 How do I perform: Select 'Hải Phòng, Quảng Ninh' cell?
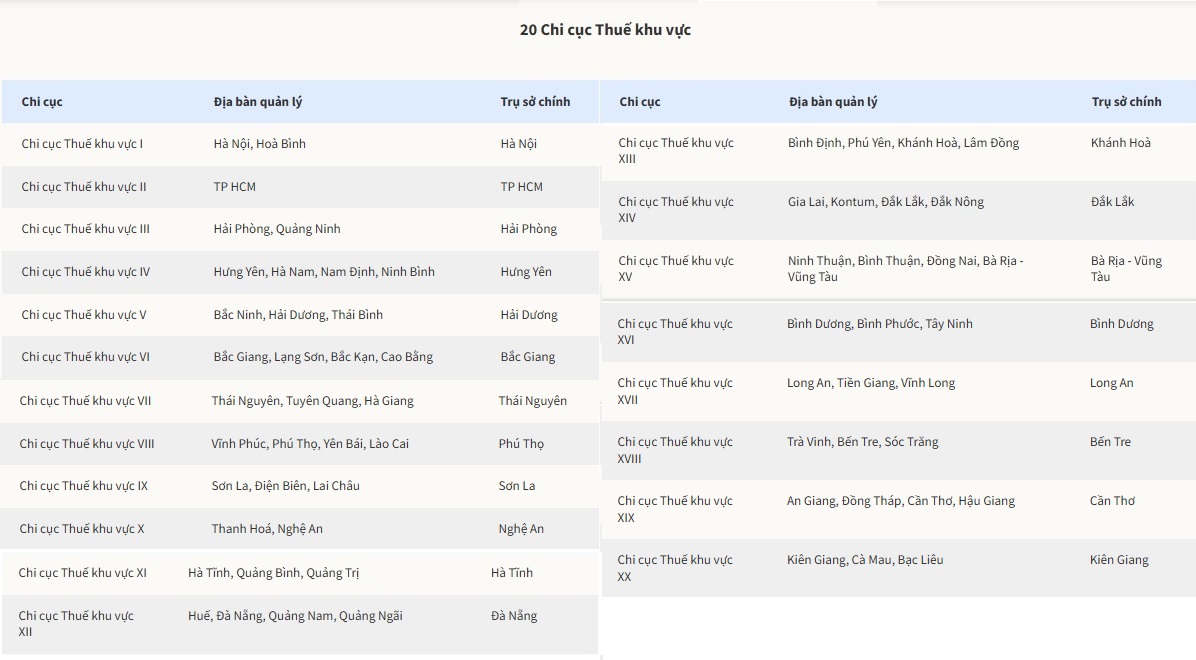tap(277, 229)
